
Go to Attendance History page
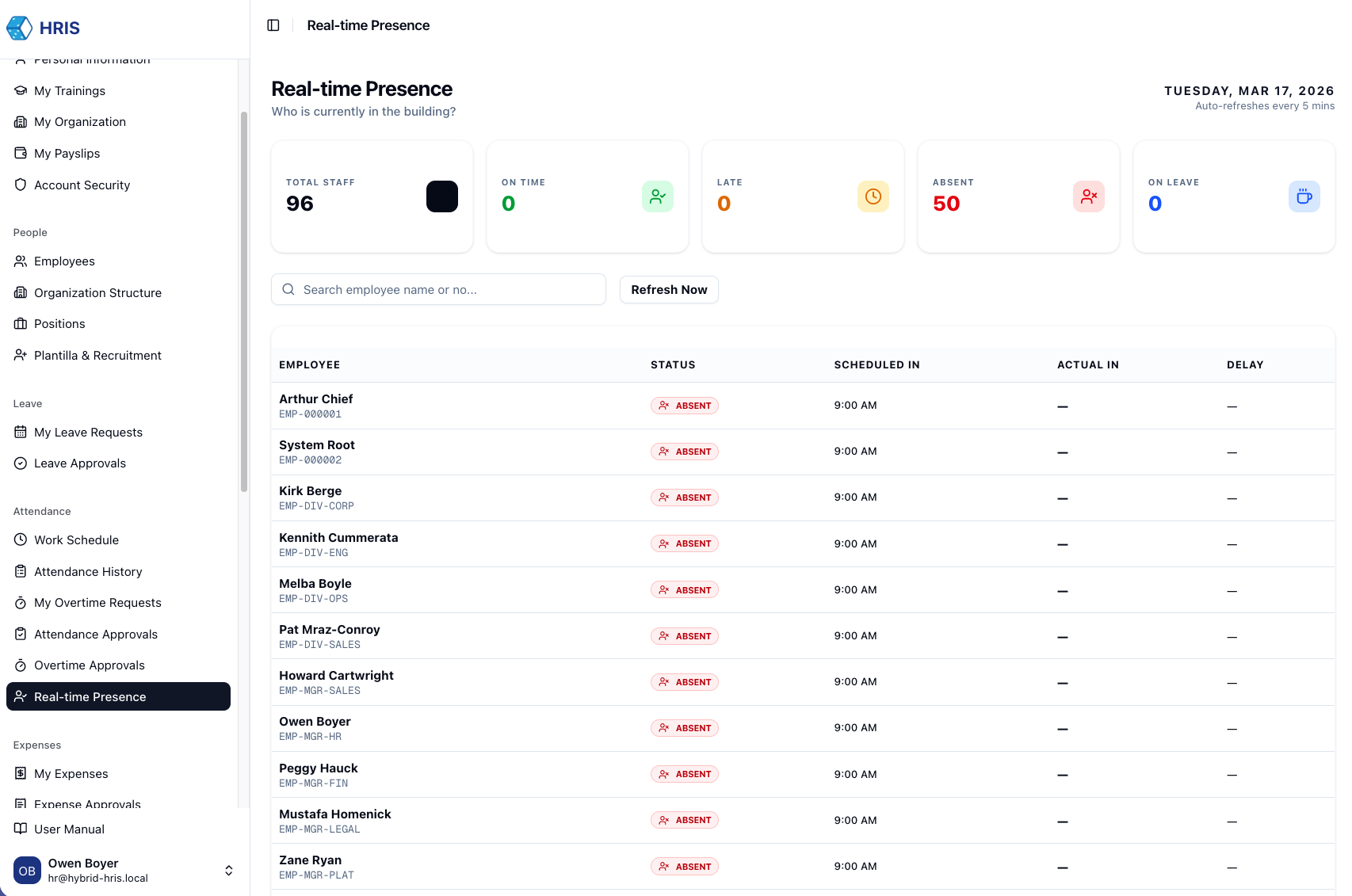point(88,572)
